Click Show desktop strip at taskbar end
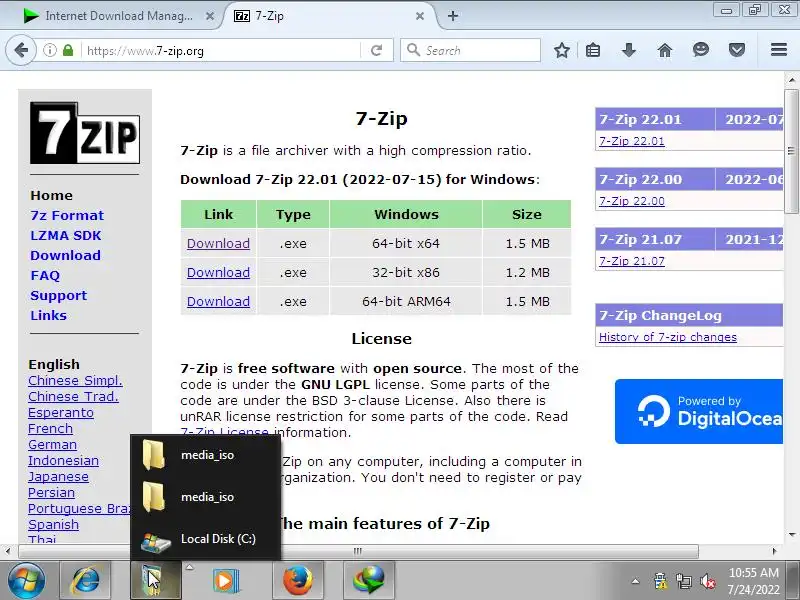 click(x=794, y=581)
